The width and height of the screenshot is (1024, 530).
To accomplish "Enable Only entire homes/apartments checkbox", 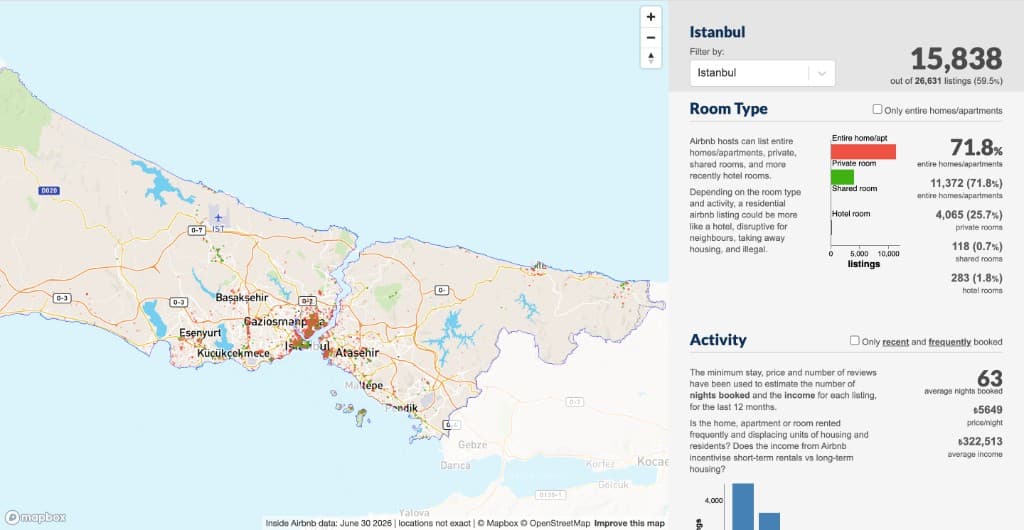I will (x=877, y=110).
